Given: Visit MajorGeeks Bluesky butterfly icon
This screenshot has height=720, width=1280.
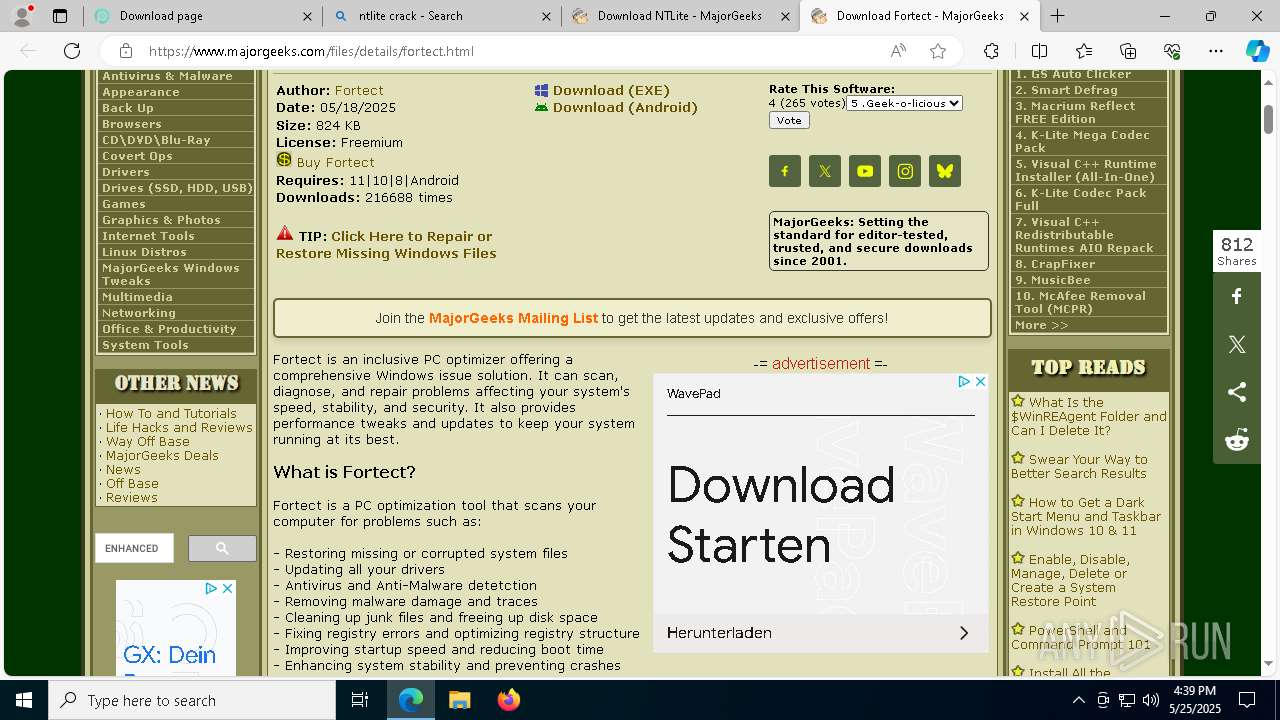Looking at the screenshot, I should pos(945,171).
